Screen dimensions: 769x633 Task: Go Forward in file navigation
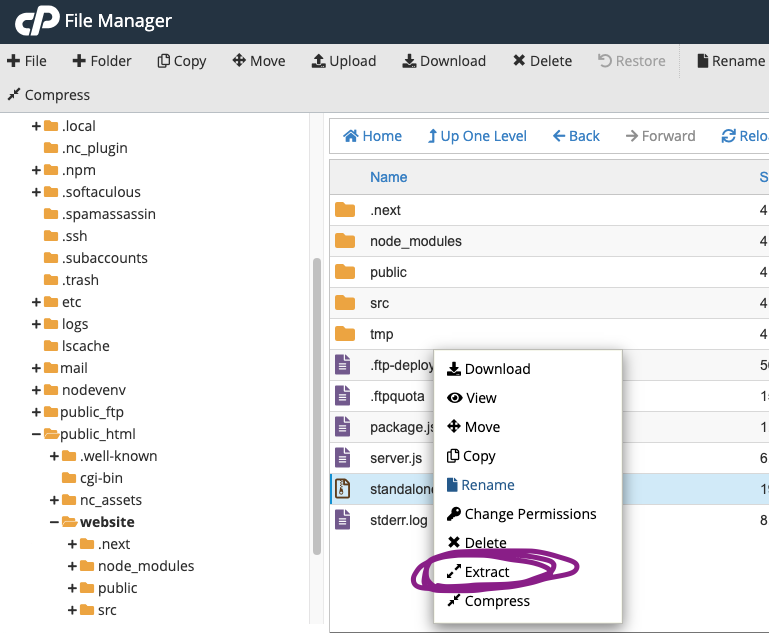click(x=661, y=136)
